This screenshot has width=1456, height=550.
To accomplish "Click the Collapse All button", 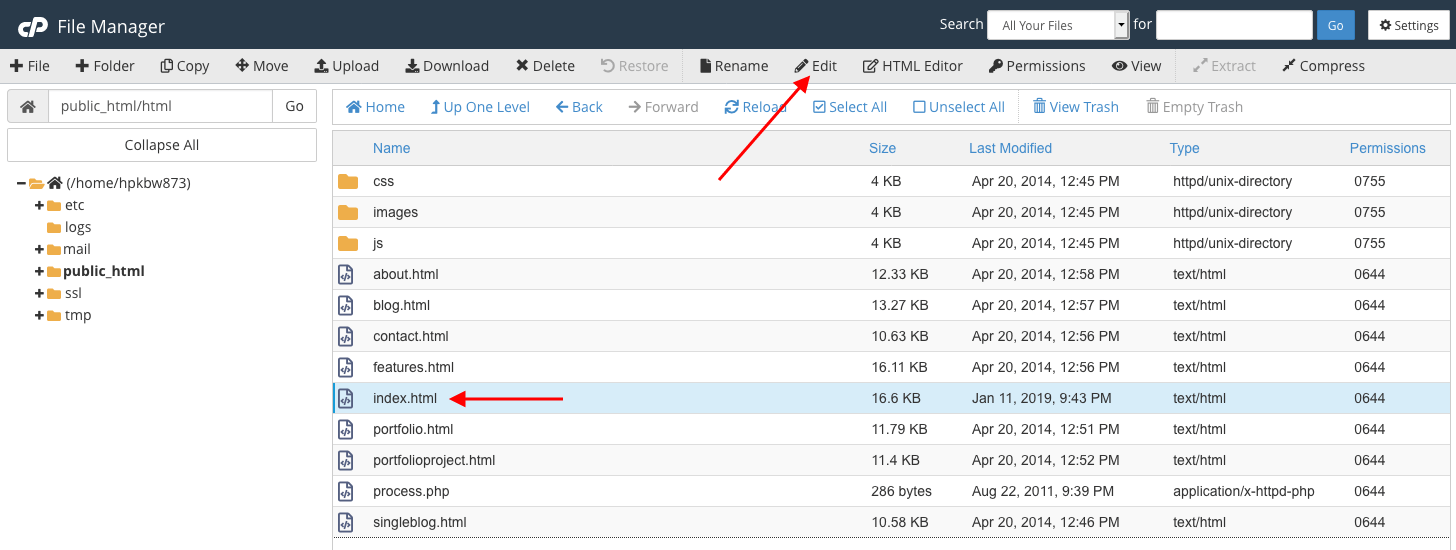I will click(162, 145).
